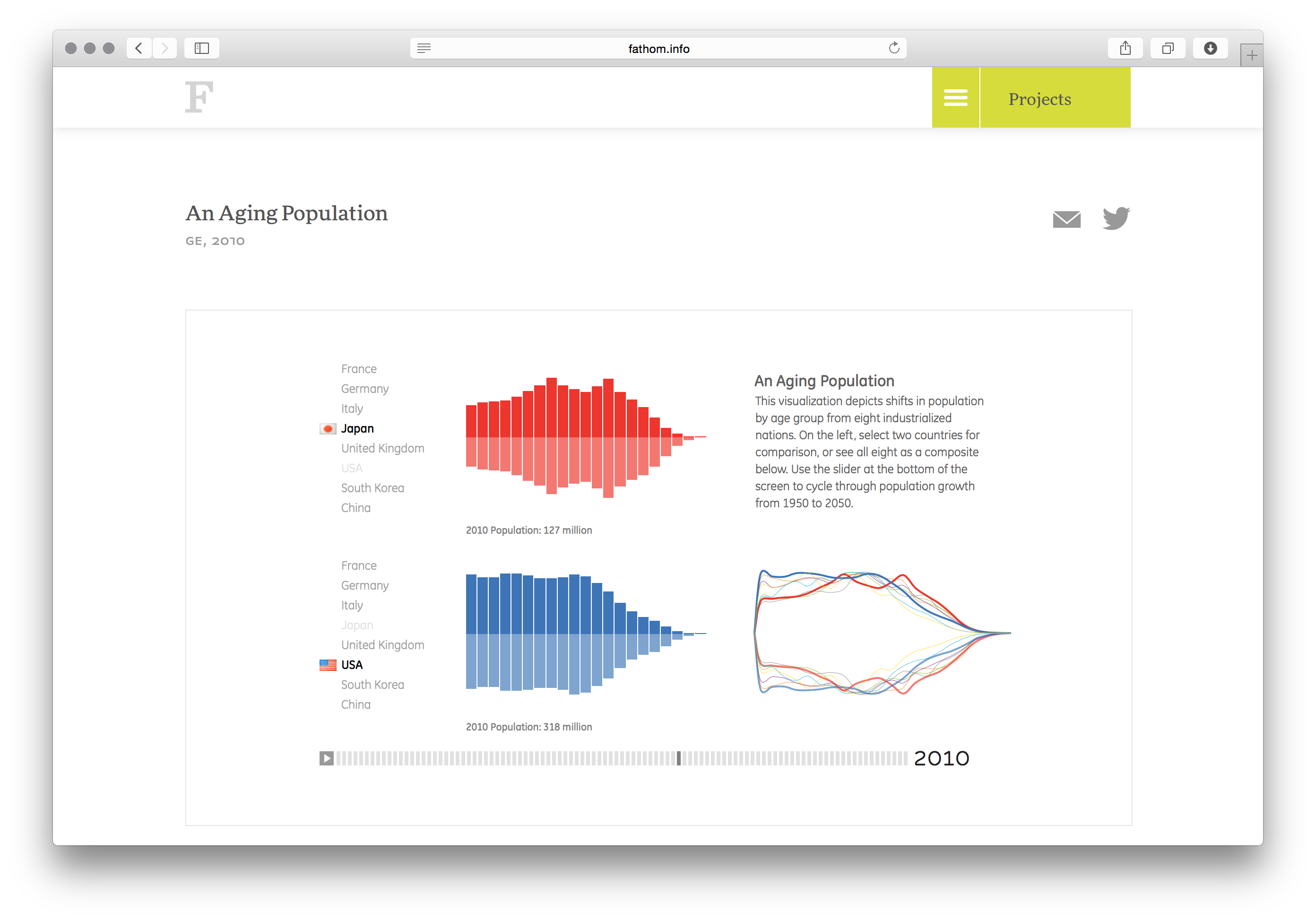Select China in the top country list

(355, 508)
